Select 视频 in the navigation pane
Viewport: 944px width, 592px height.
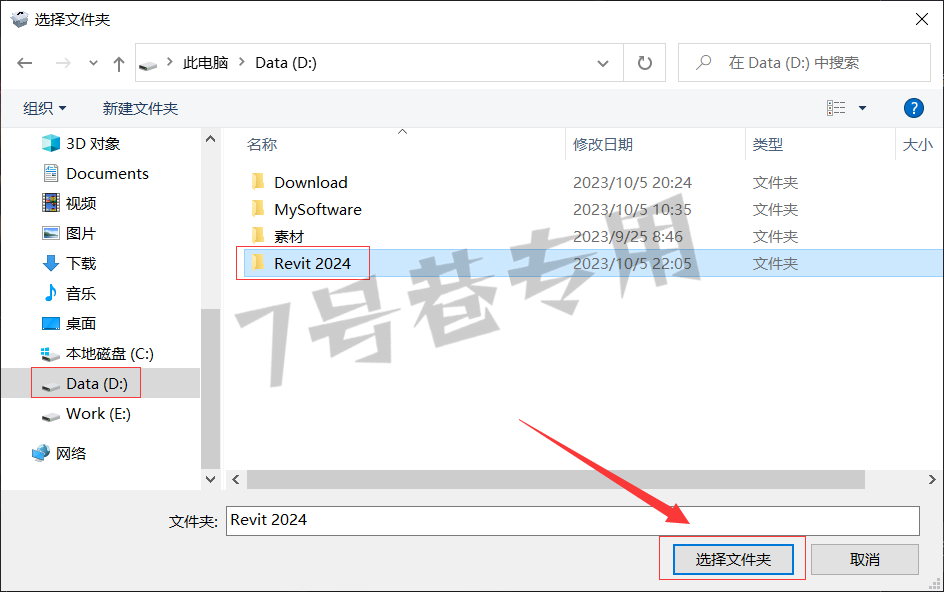point(81,204)
